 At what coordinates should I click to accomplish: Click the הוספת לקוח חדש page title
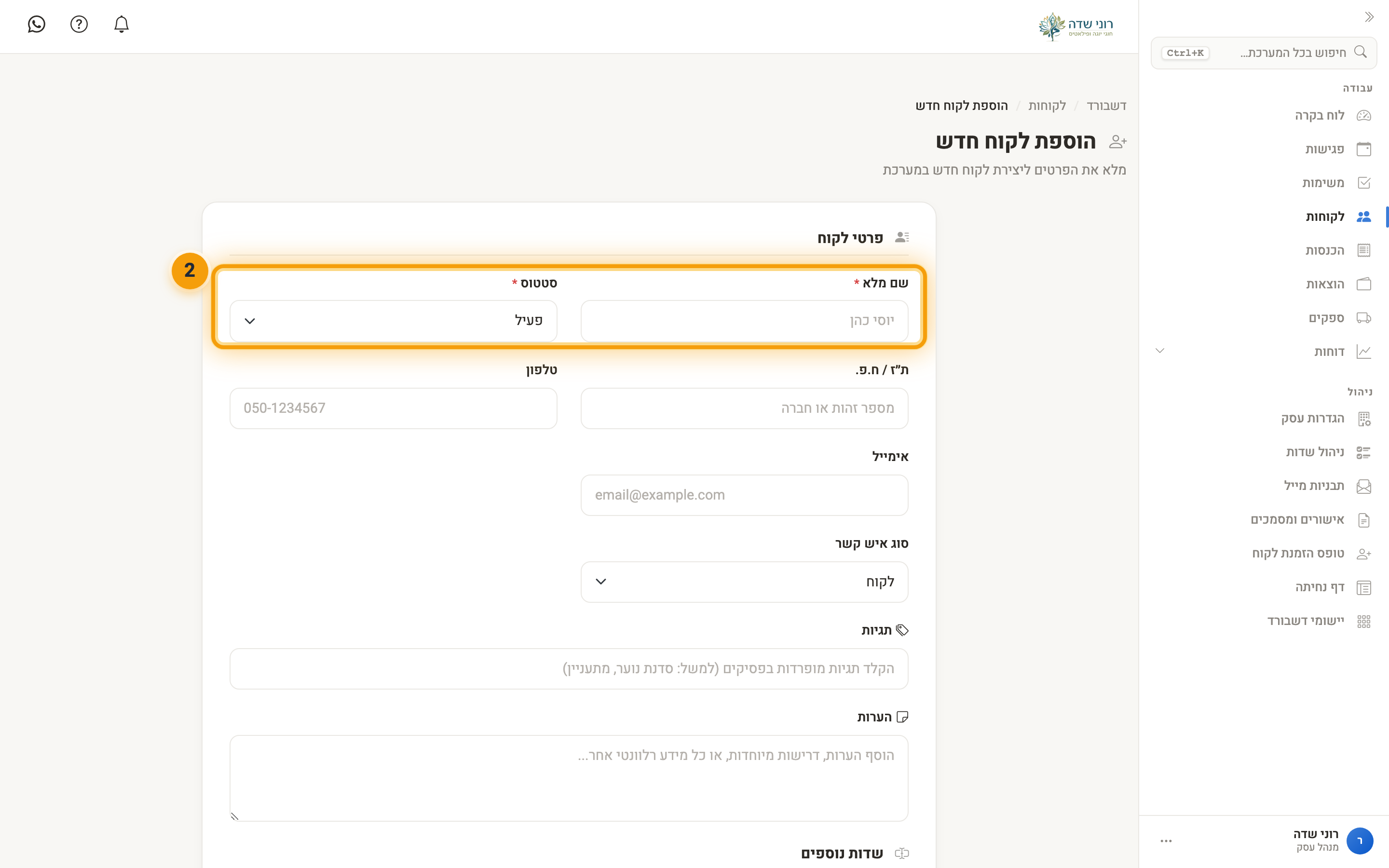pyautogui.click(x=1015, y=141)
